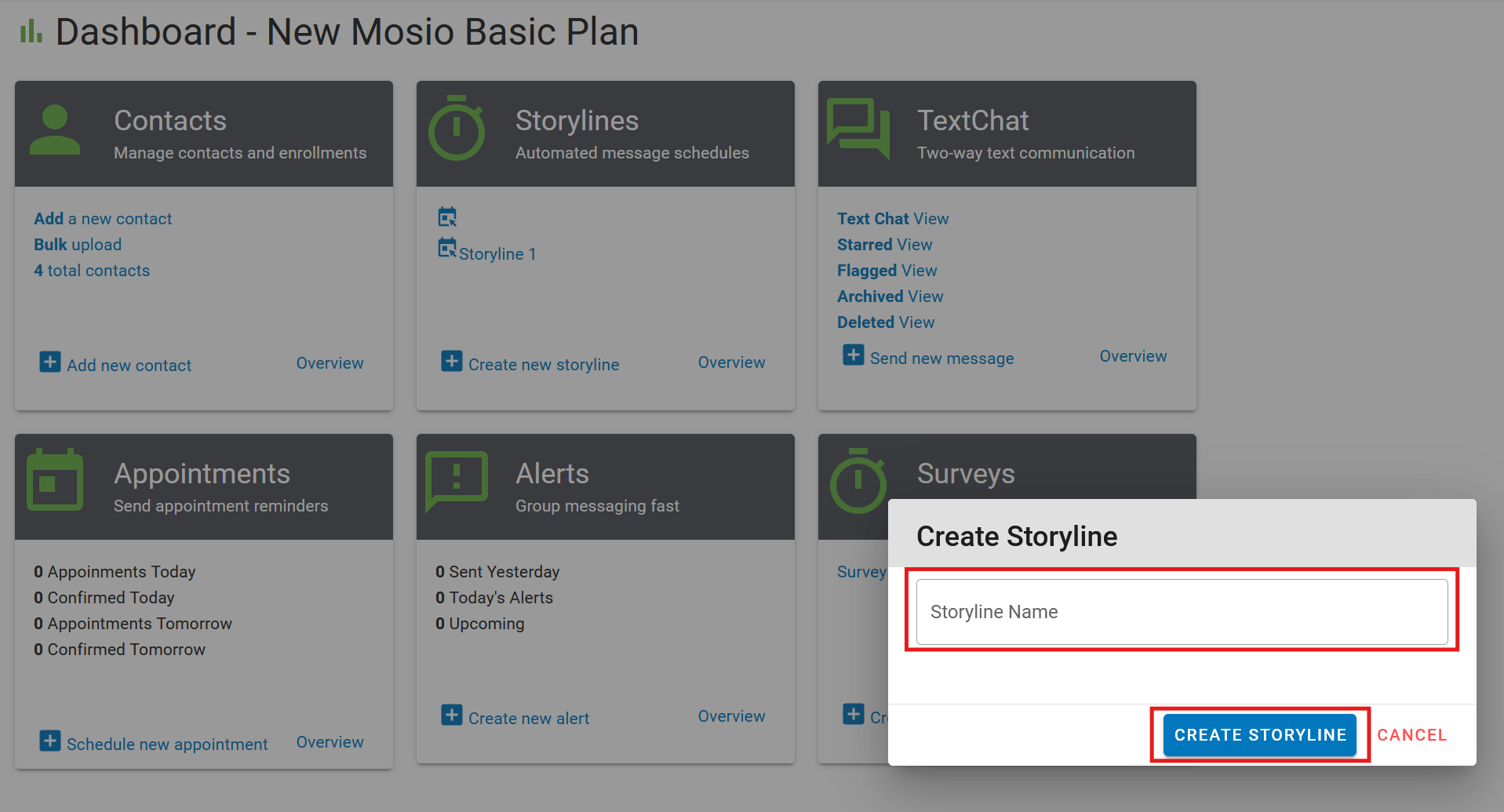Click the TextChat speech bubbles icon
Screen dimensions: 1504x812
pos(858,128)
